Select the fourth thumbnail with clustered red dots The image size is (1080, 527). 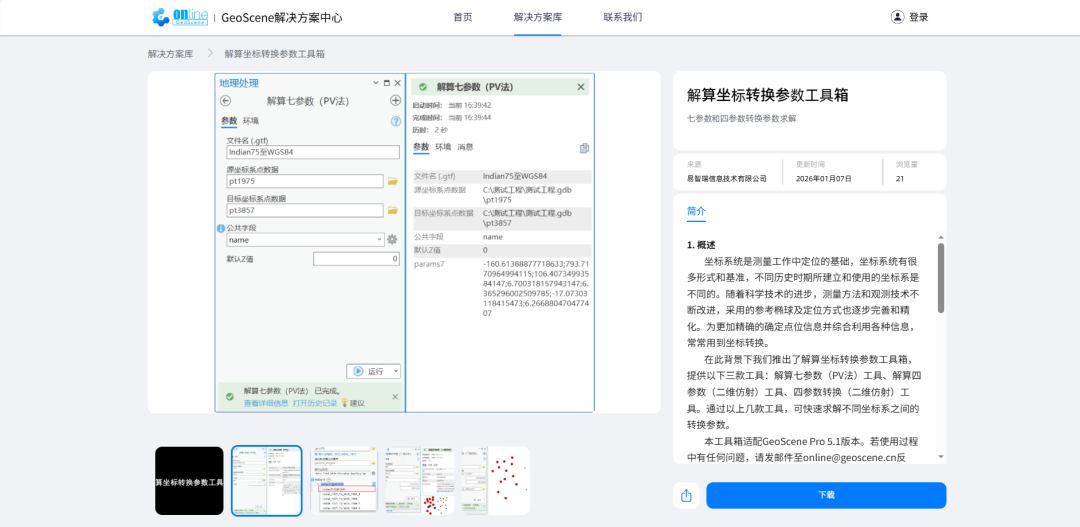(420, 481)
